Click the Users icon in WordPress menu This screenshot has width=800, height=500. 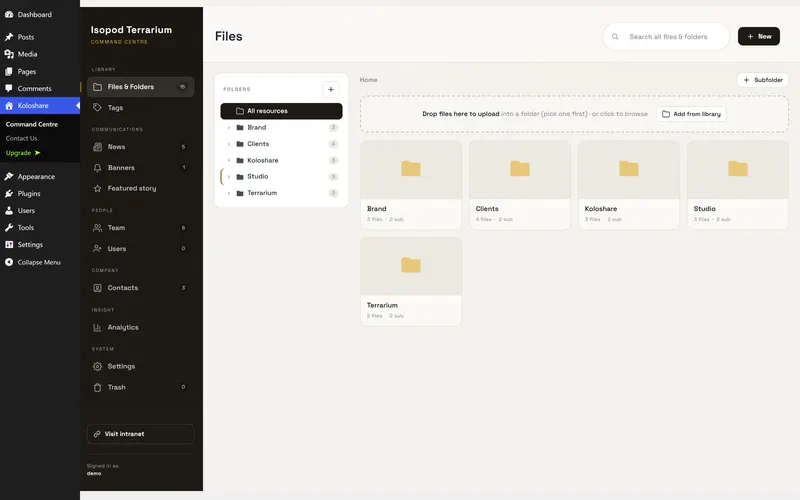pyautogui.click(x=9, y=210)
